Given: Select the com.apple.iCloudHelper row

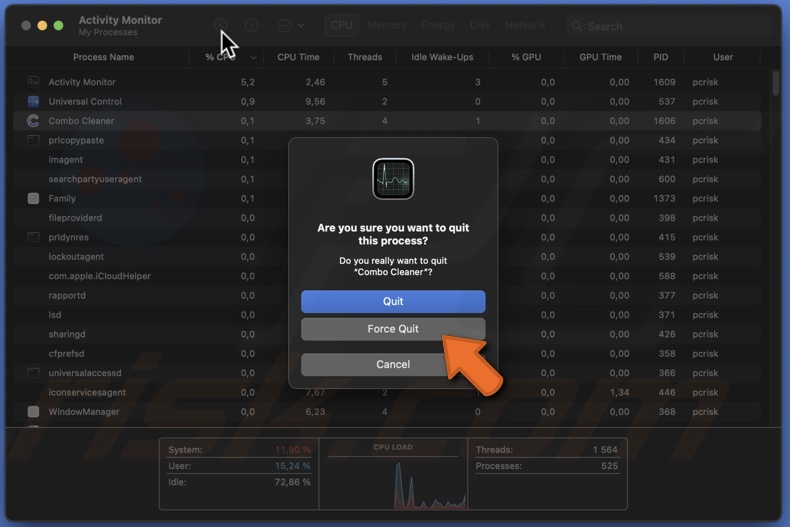Looking at the screenshot, I should click(387, 276).
